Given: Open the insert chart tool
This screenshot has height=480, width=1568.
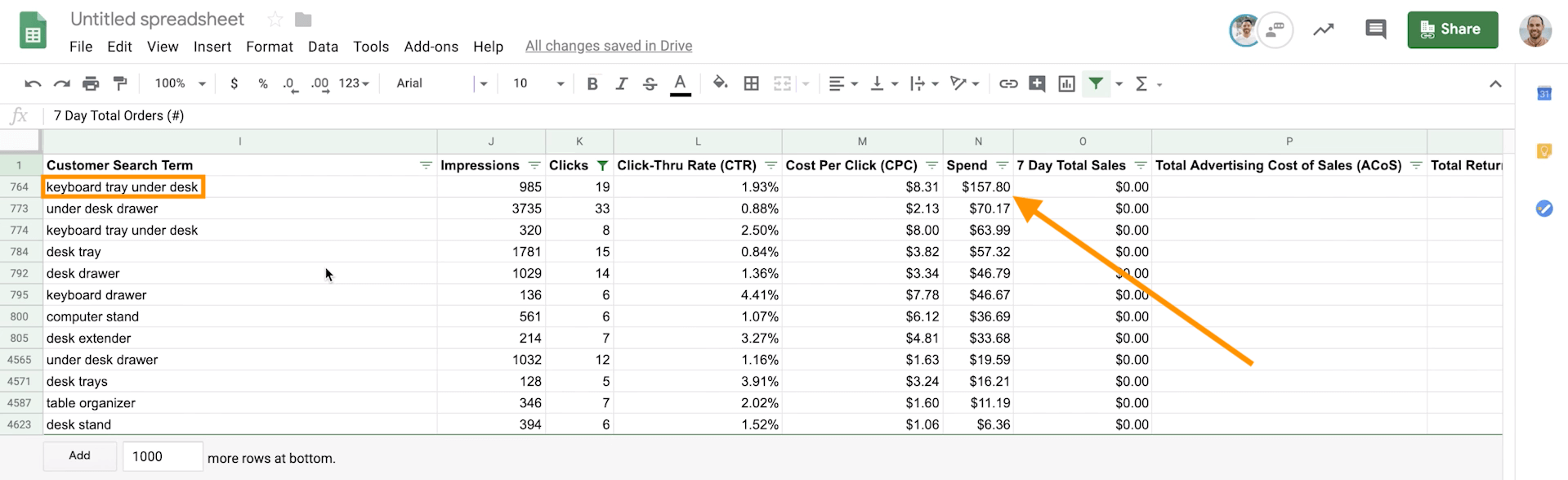Looking at the screenshot, I should coord(1066,83).
